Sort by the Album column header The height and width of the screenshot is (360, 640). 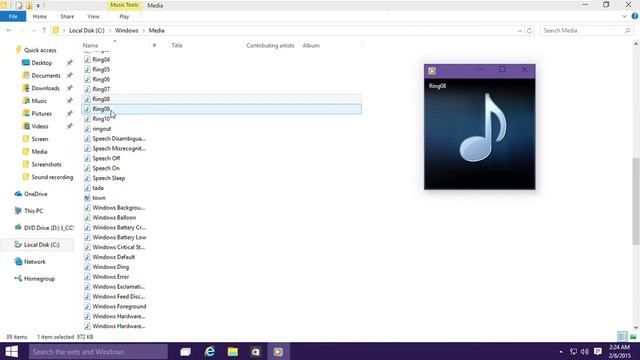pyautogui.click(x=311, y=45)
